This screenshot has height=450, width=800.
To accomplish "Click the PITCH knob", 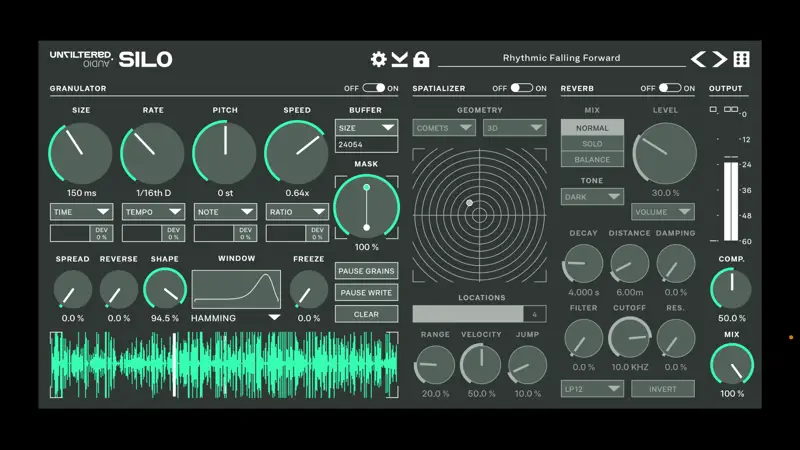I will coord(224,153).
